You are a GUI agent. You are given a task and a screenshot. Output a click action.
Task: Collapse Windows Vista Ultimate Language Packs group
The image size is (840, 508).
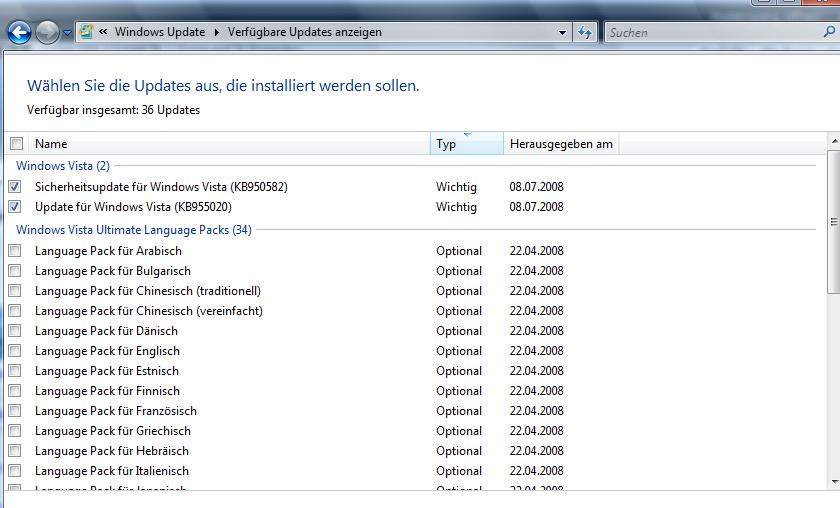pyautogui.click(x=133, y=230)
